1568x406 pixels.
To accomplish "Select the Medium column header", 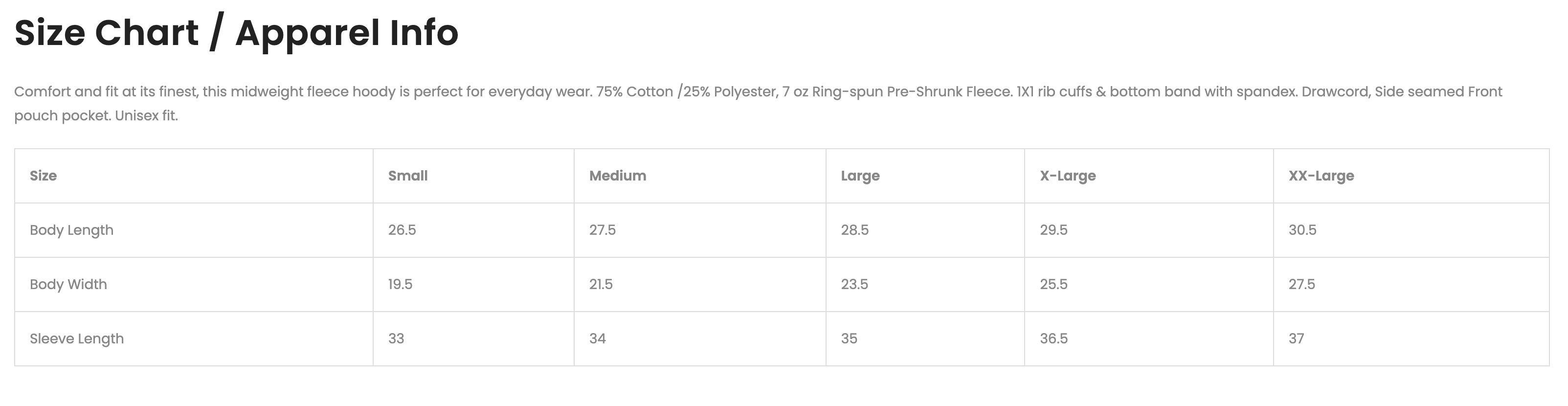I will [617, 176].
